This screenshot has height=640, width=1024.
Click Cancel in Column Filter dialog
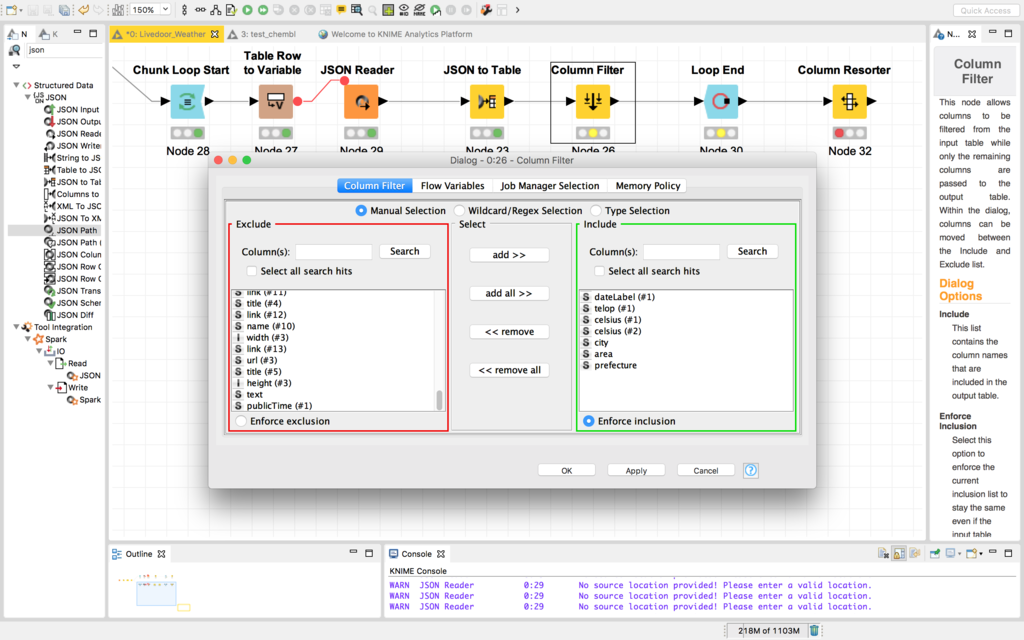tap(705, 470)
